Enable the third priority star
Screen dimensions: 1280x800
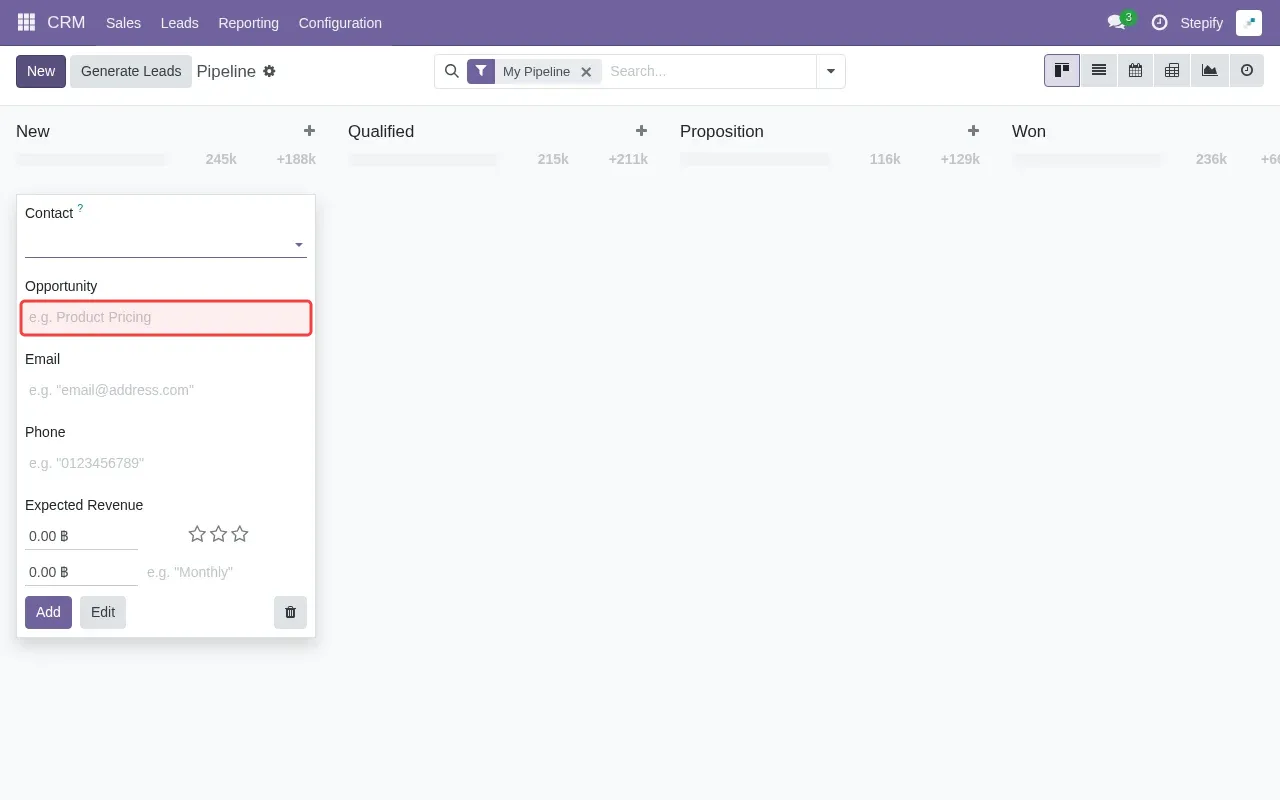(x=239, y=533)
